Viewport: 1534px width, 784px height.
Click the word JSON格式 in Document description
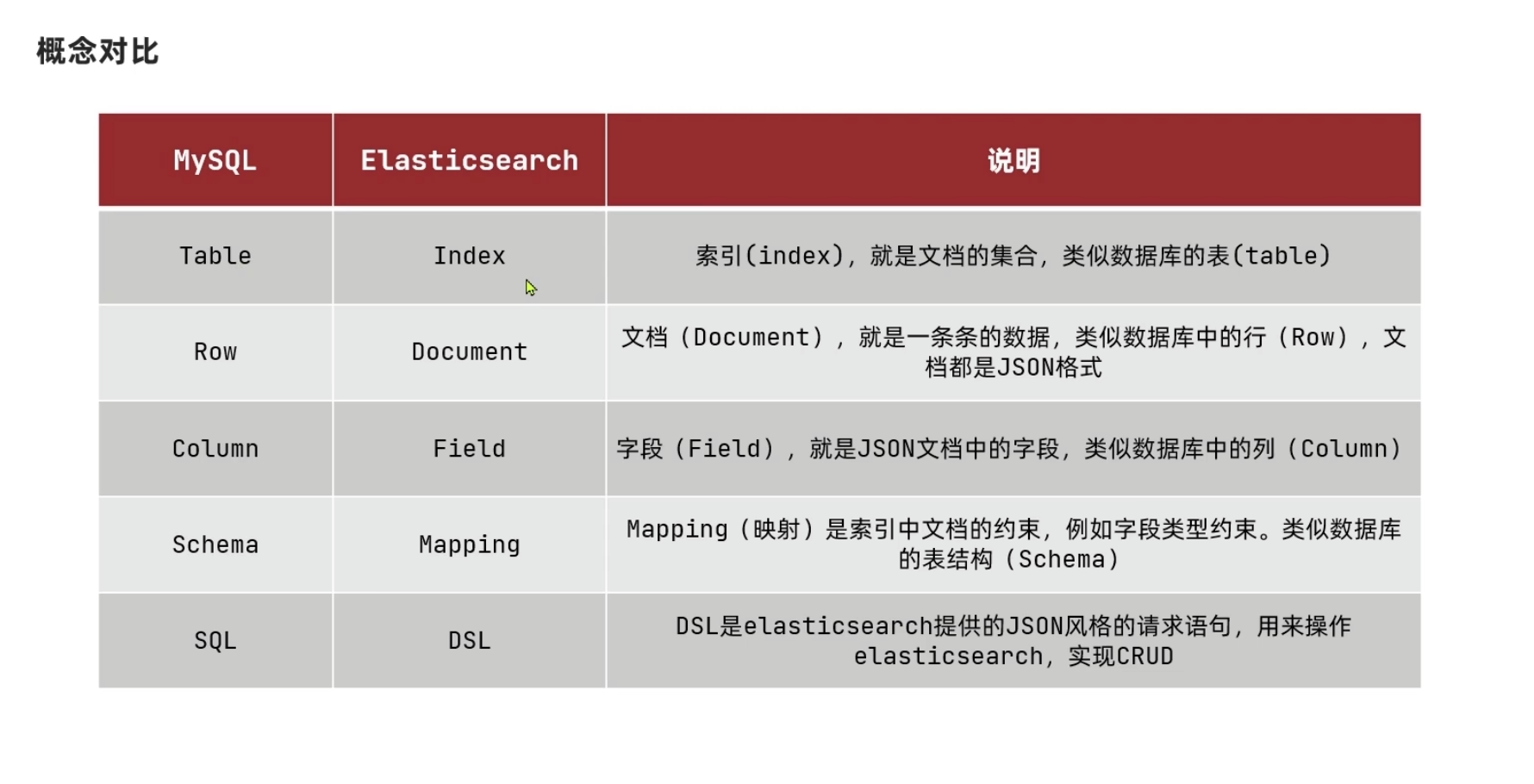coord(1049,368)
